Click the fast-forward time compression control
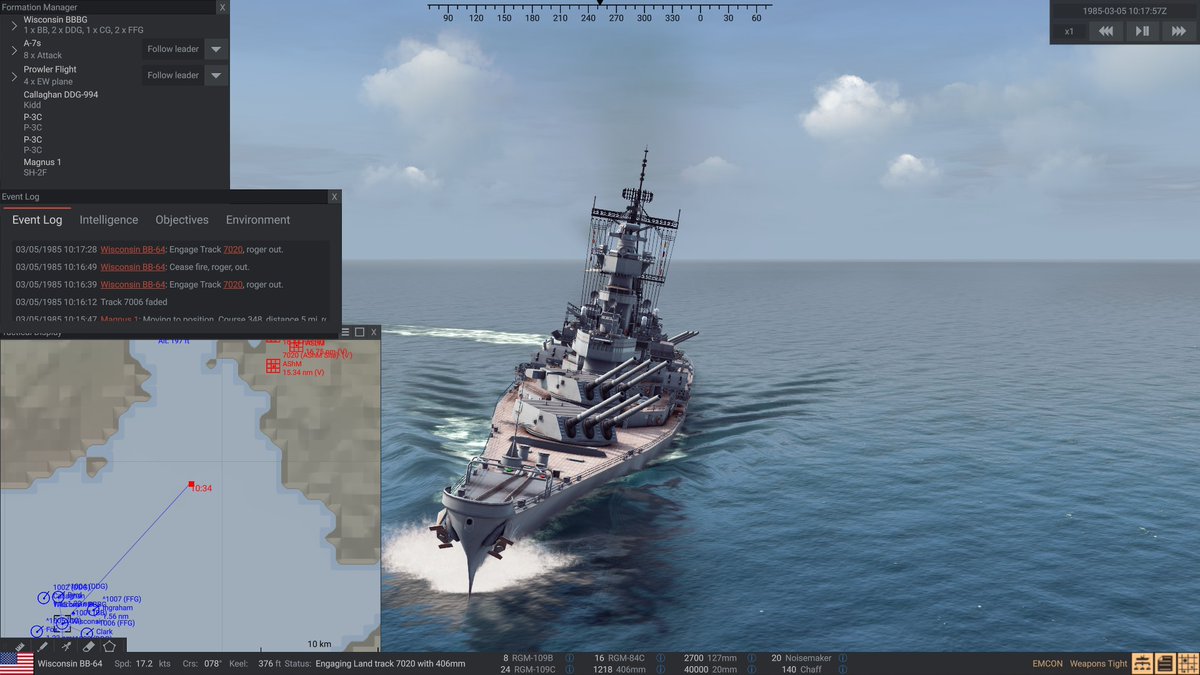This screenshot has width=1200, height=675. click(1178, 31)
